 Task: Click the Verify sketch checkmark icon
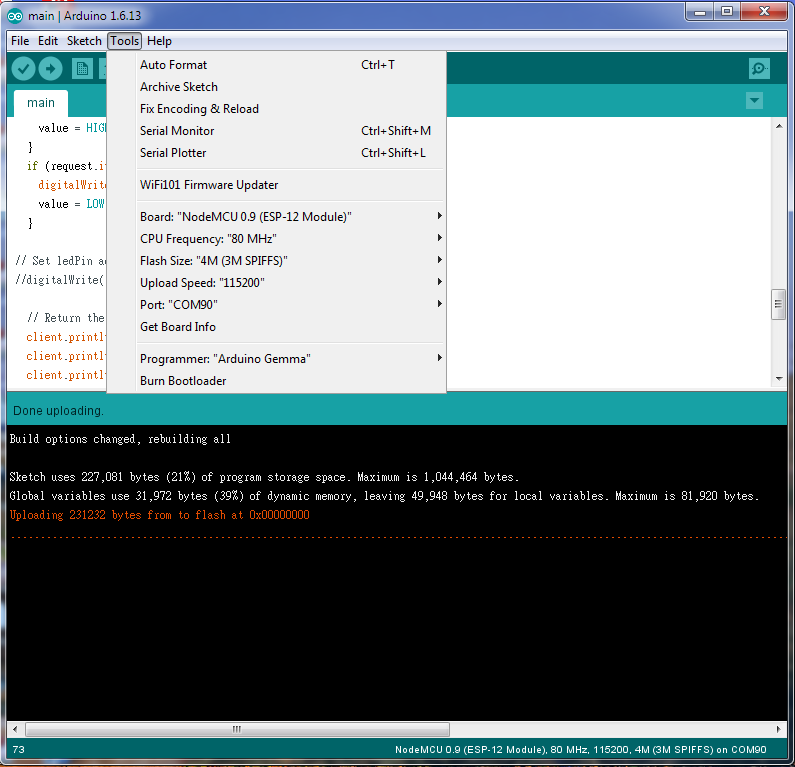tap(24, 68)
